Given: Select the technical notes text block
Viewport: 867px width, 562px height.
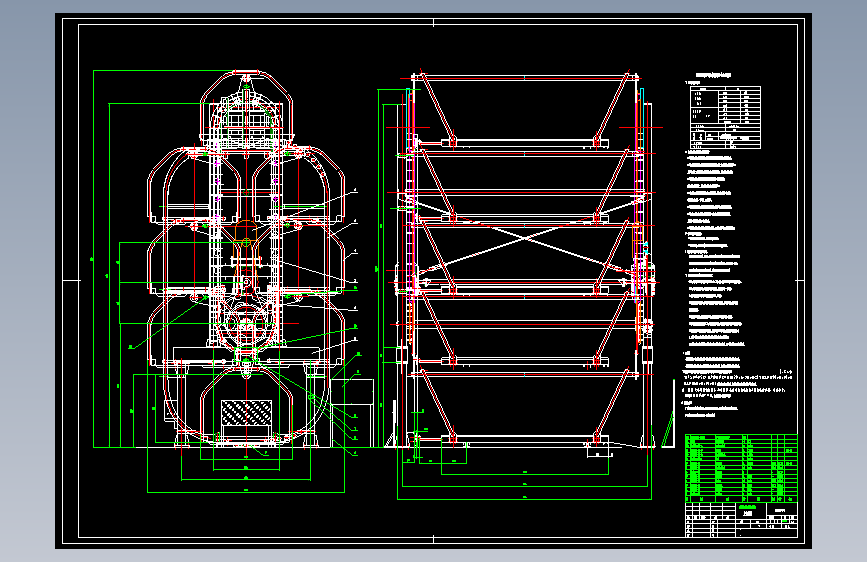Looking at the screenshot, I should pos(715,250).
